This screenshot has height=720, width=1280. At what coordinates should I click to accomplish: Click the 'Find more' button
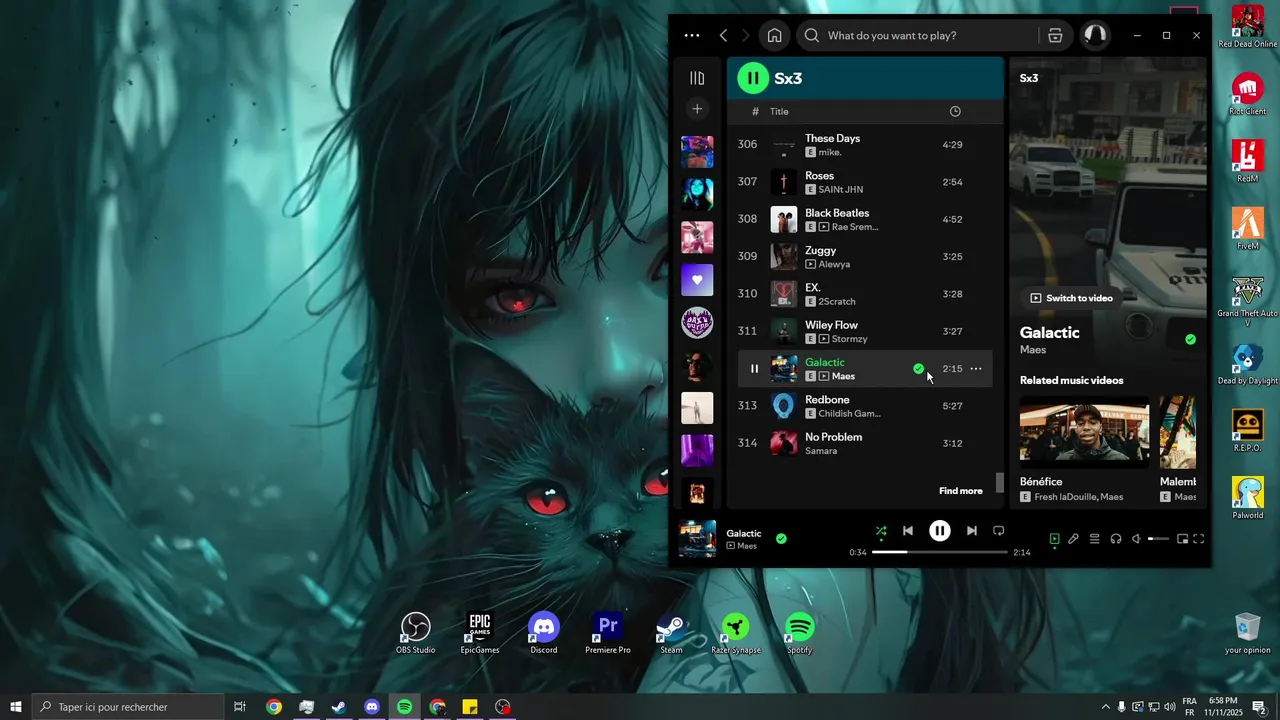[x=960, y=491]
